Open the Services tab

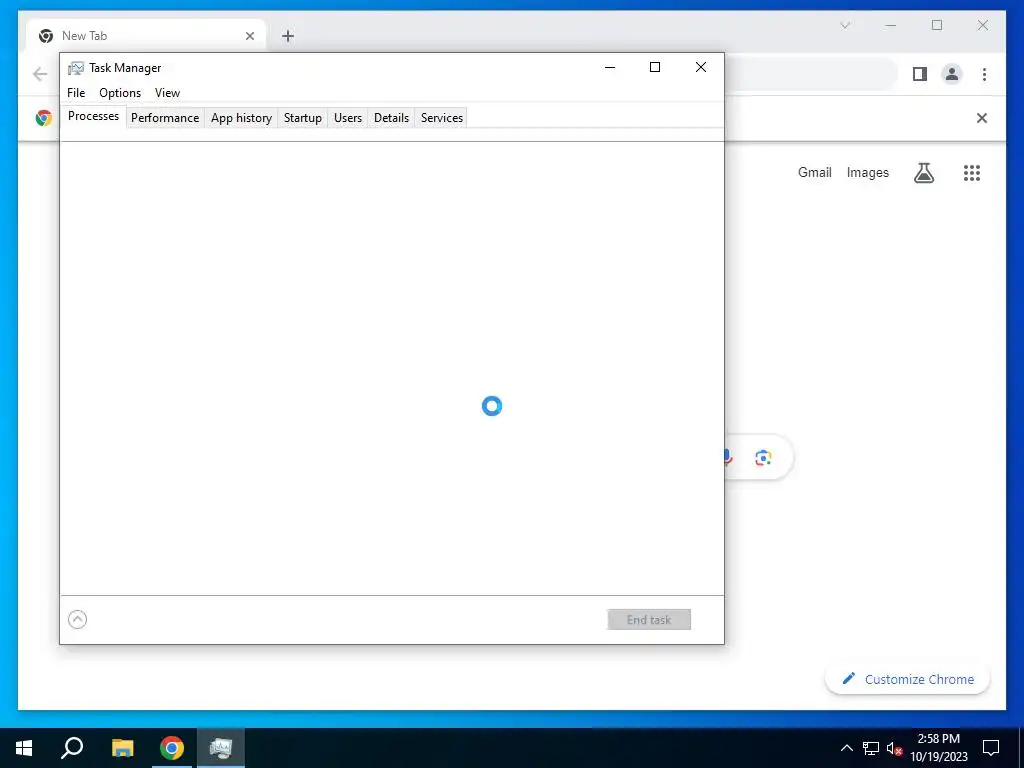pyautogui.click(x=441, y=118)
